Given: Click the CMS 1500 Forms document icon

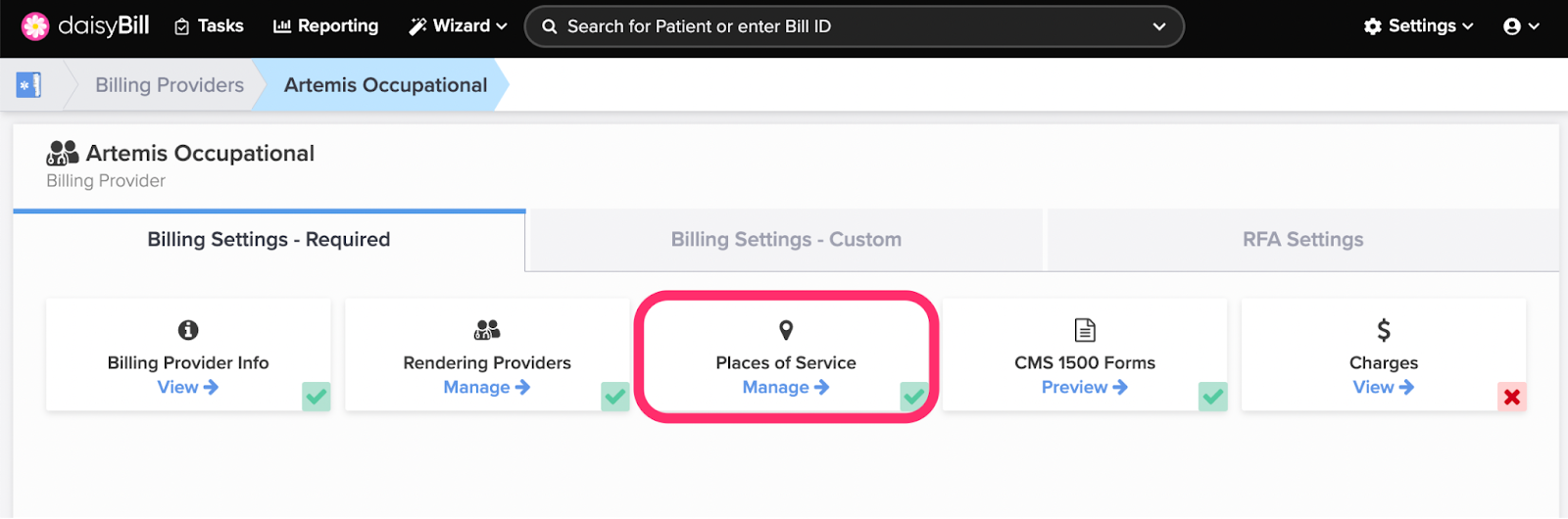Looking at the screenshot, I should coord(1085,330).
